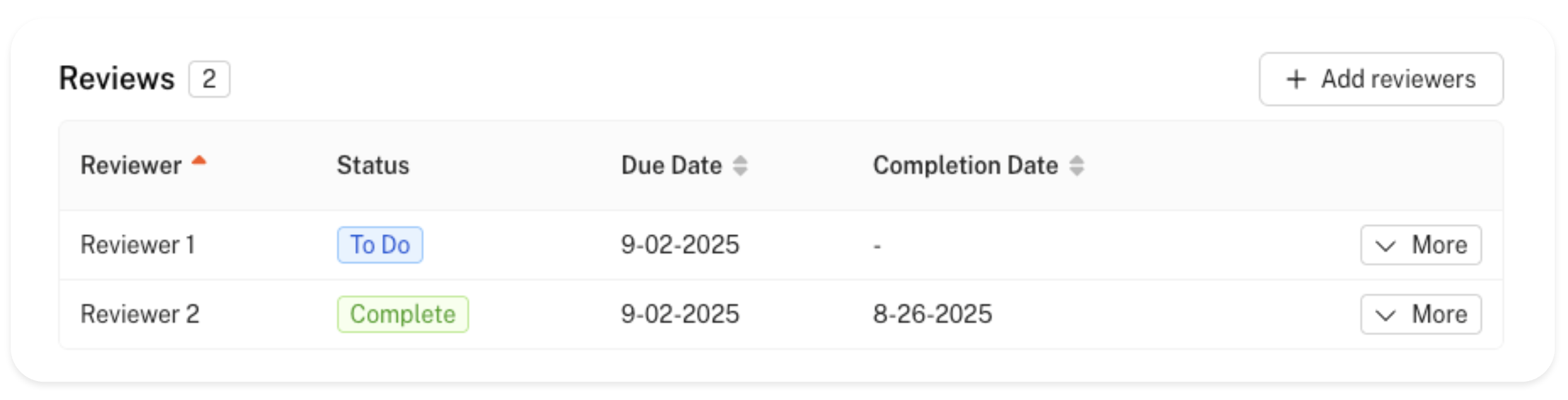Click the To Do status badge
1568x400 pixels.
point(380,245)
